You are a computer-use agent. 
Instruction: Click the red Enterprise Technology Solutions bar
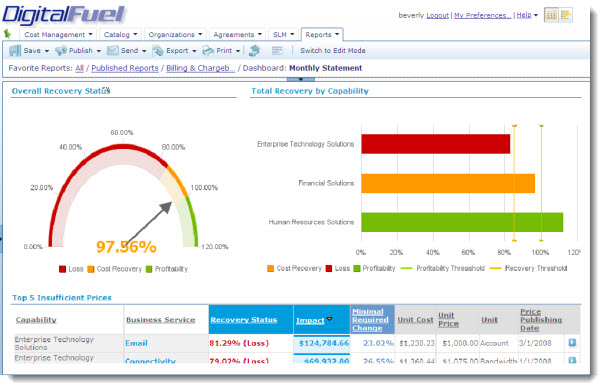coord(436,144)
